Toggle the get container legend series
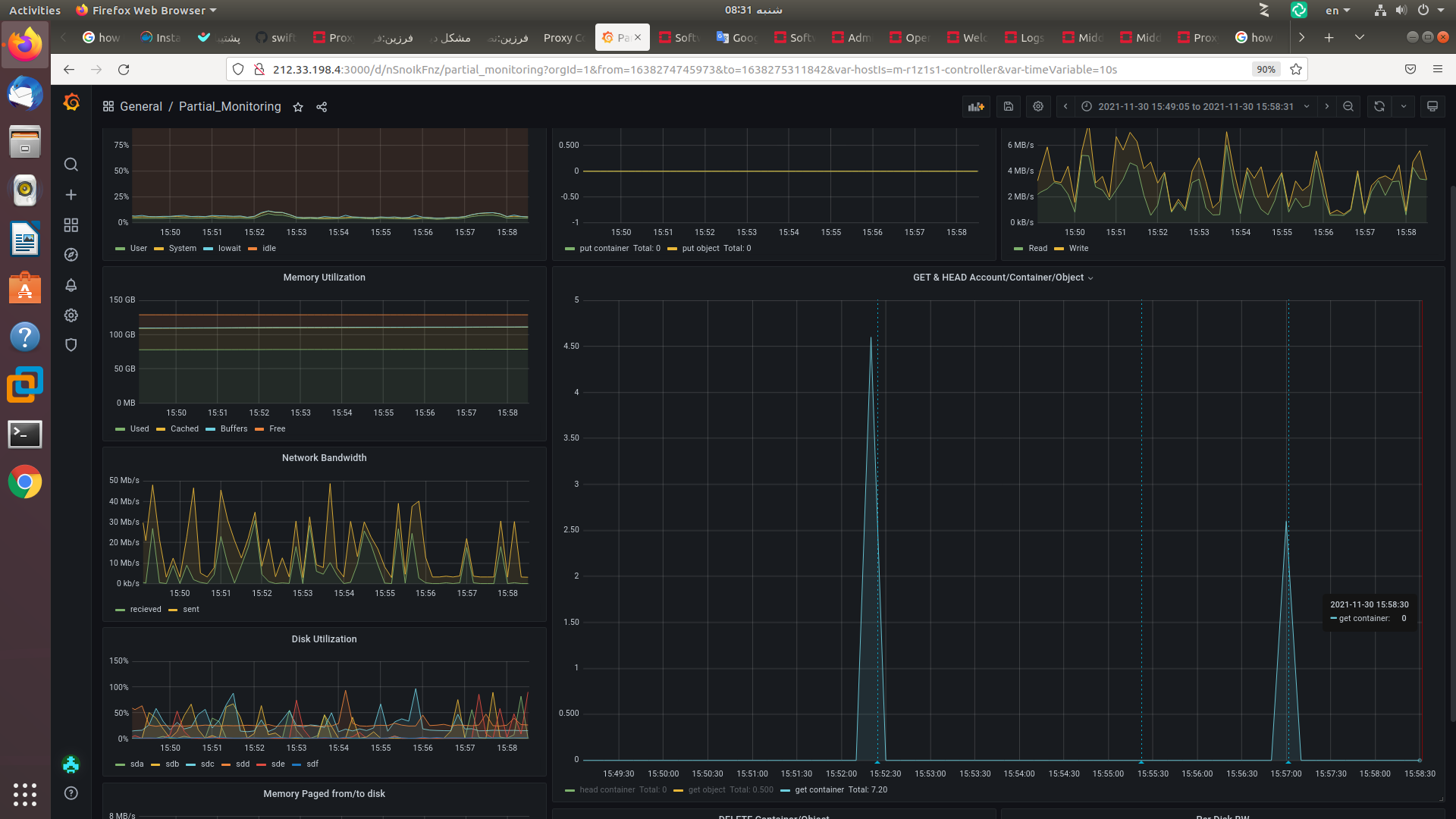The height and width of the screenshot is (819, 1456). tap(819, 789)
